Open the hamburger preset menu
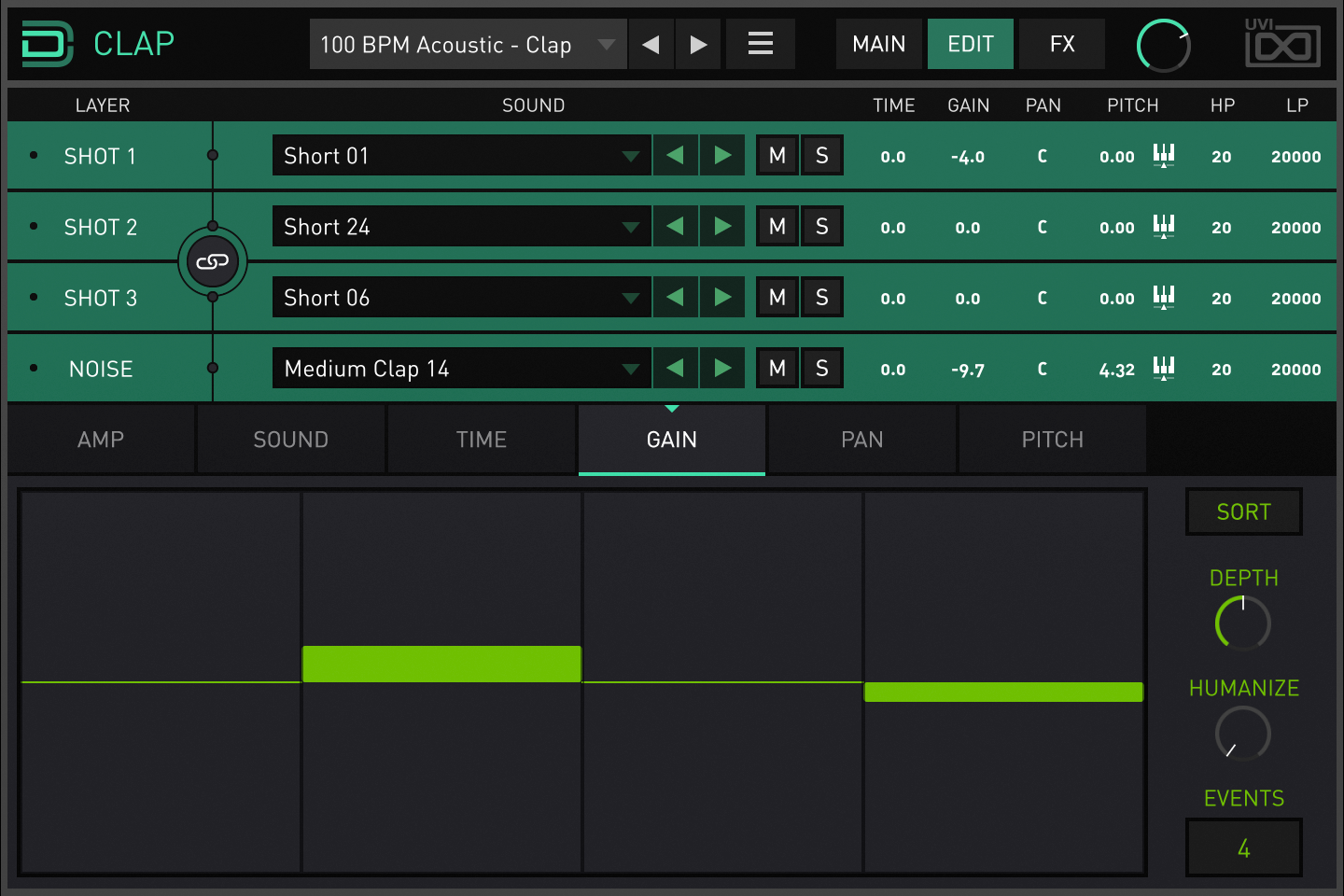The height and width of the screenshot is (896, 1344). coord(761,44)
